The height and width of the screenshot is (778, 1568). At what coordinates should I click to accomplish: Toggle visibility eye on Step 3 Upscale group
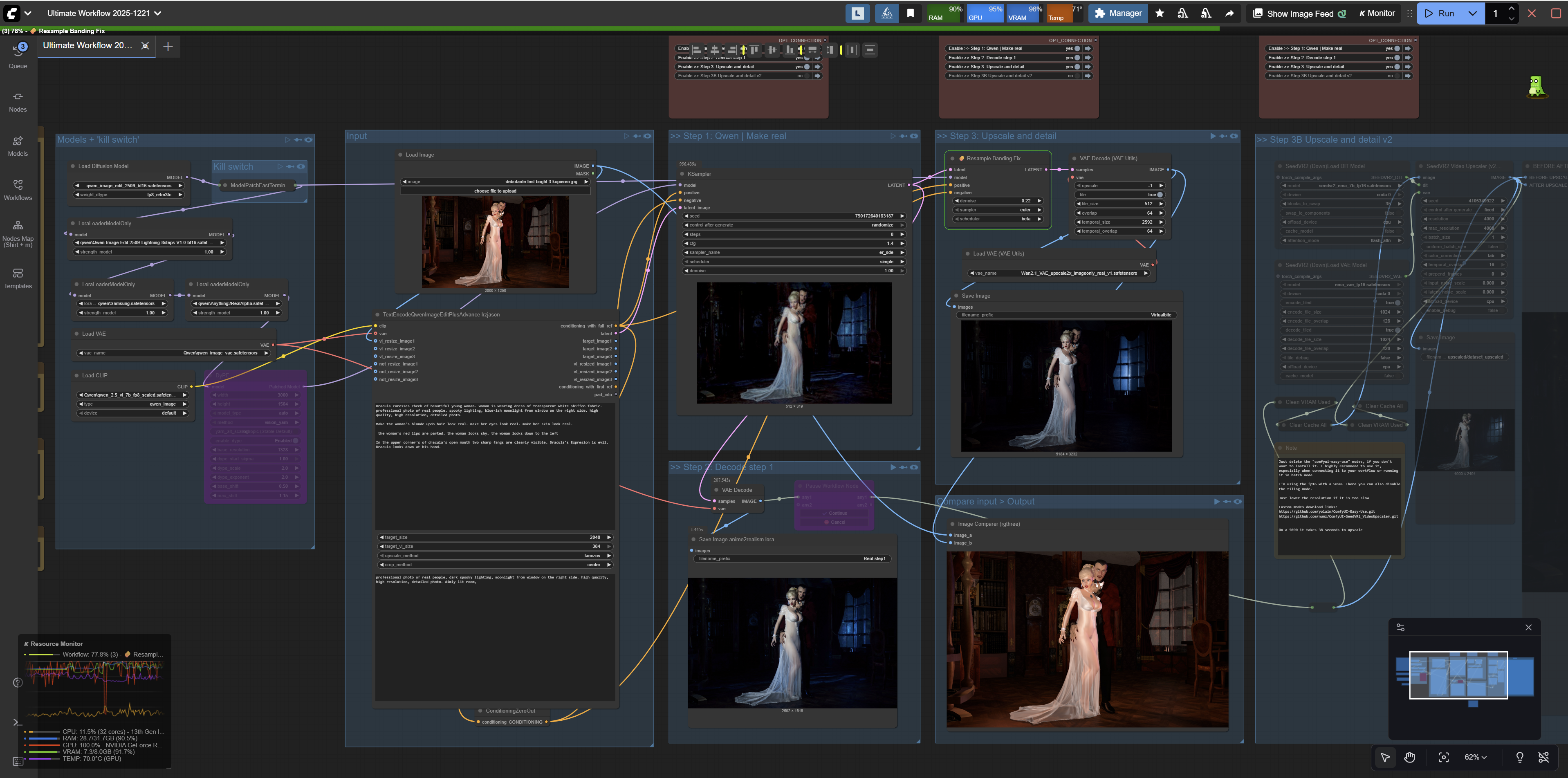(1234, 137)
